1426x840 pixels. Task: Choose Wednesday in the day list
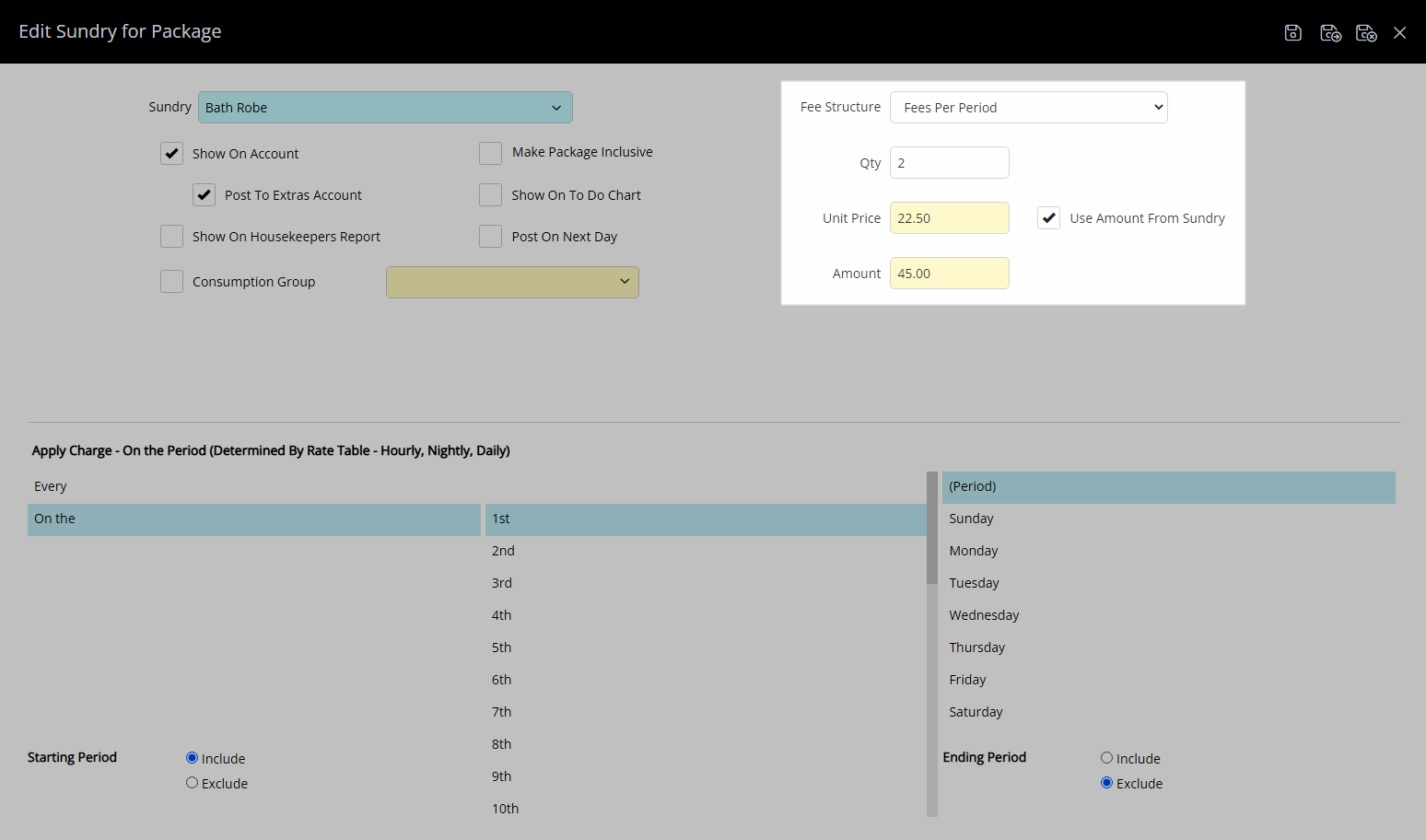coord(1168,615)
